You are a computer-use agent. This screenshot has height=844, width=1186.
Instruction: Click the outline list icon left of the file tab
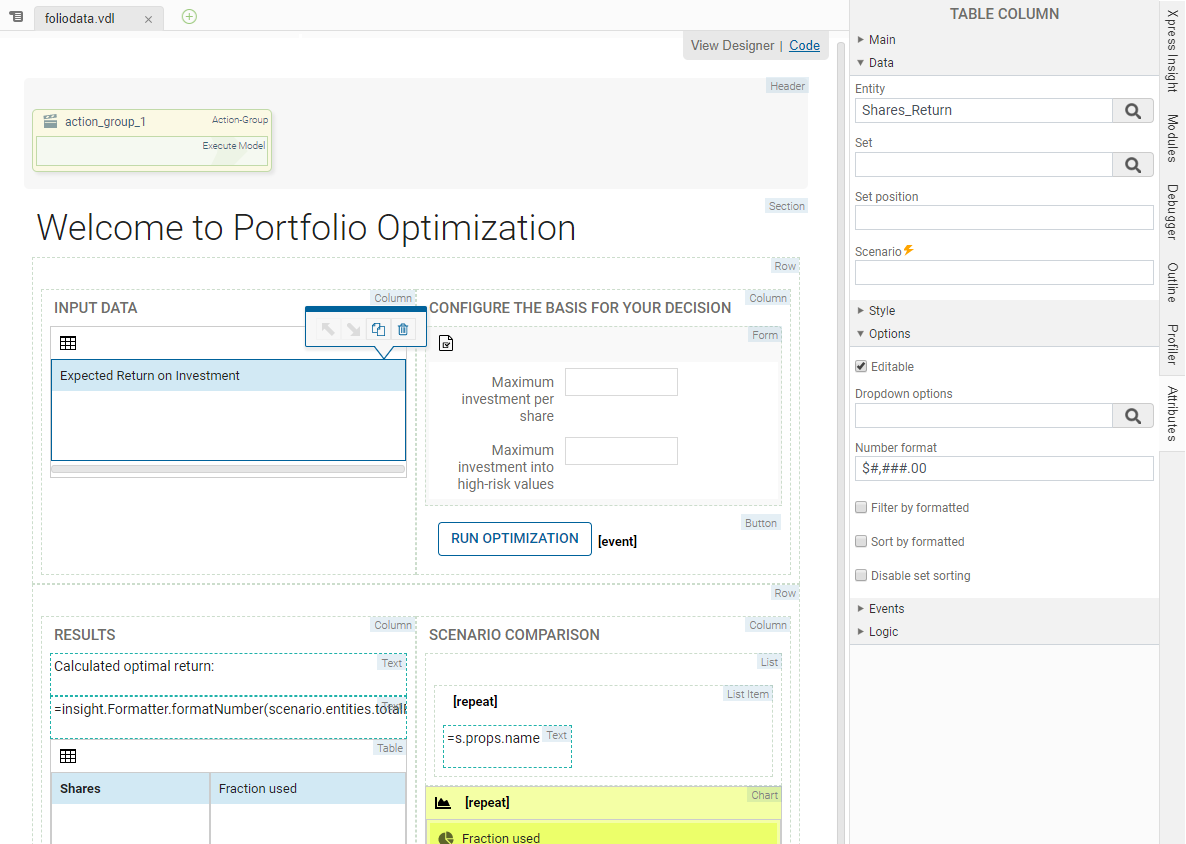point(16,17)
